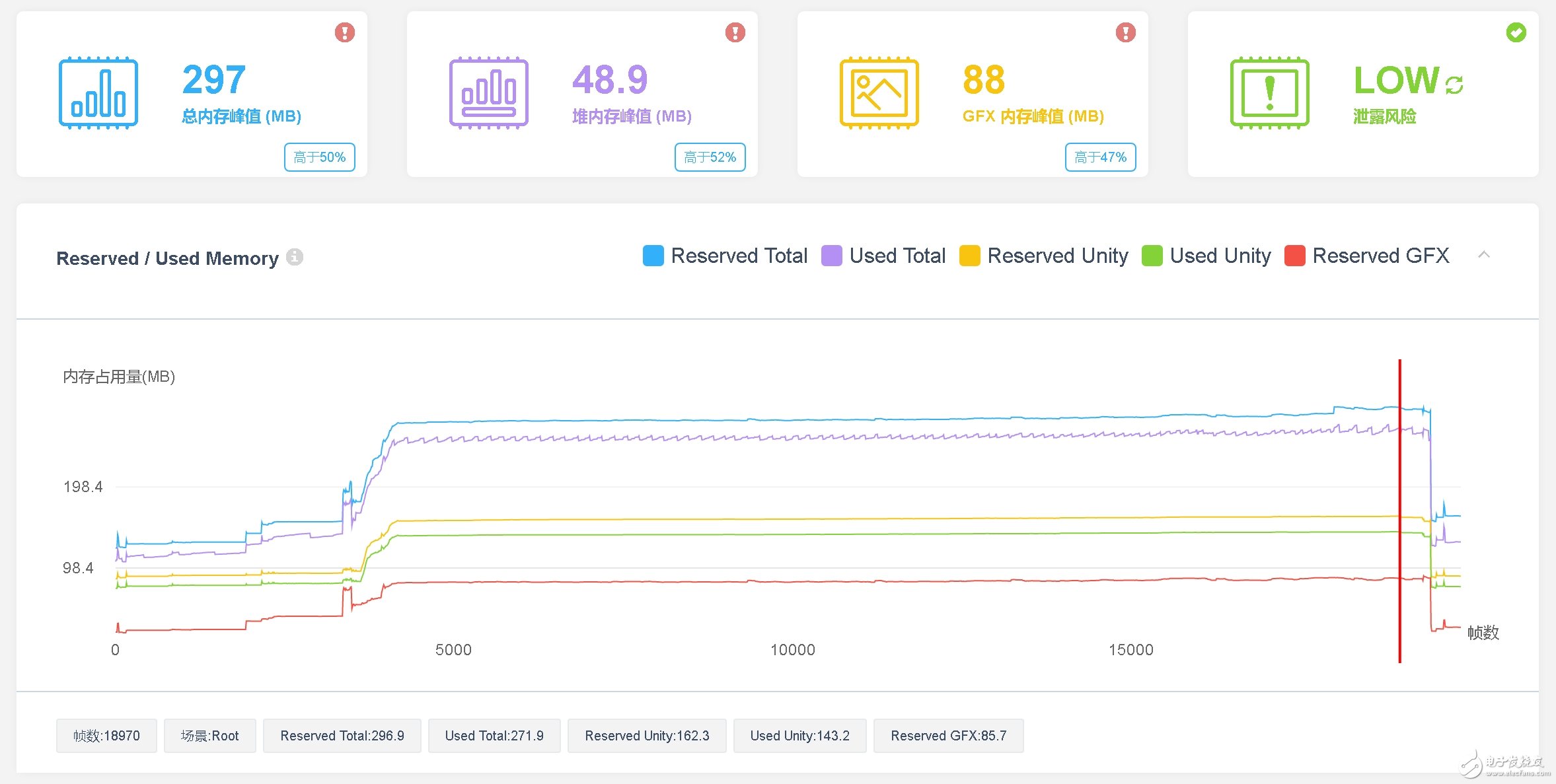Click the blue total memory peak chart icon
Viewport: 1556px width, 784px height.
click(98, 93)
